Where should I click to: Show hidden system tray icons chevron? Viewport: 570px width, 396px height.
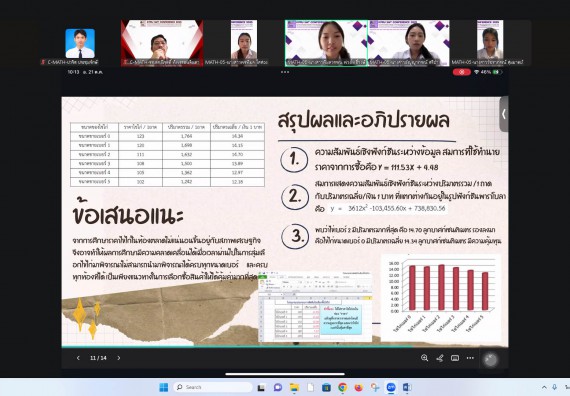[x=544, y=387]
